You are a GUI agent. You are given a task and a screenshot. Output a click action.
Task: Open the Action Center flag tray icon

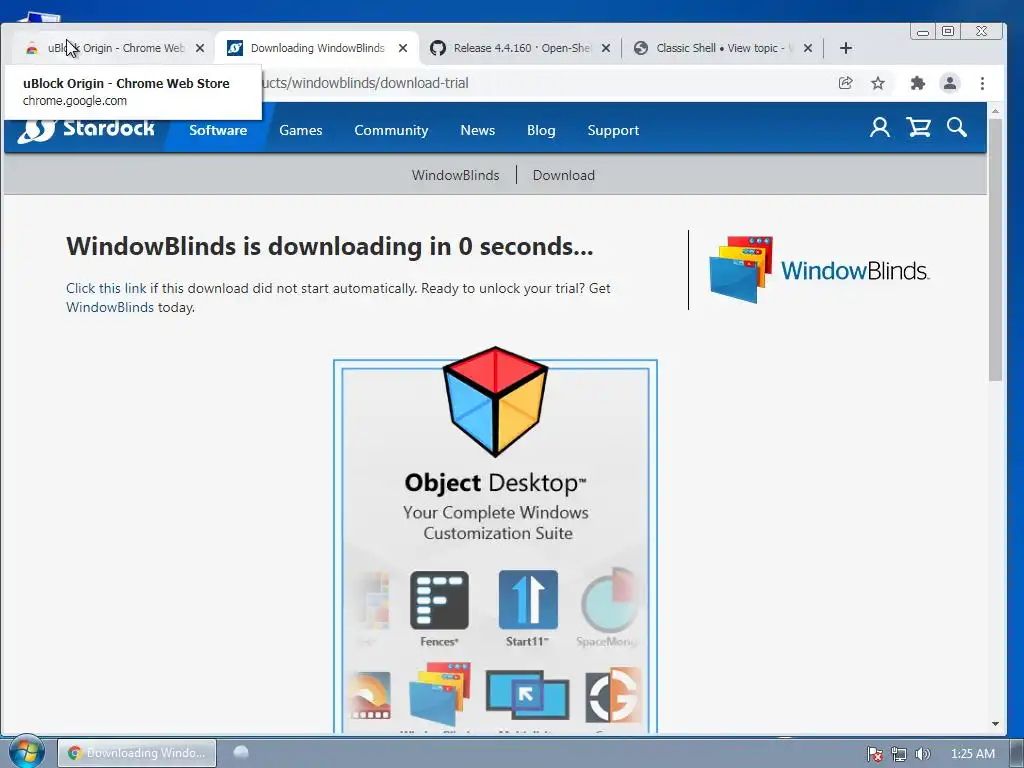click(x=874, y=754)
